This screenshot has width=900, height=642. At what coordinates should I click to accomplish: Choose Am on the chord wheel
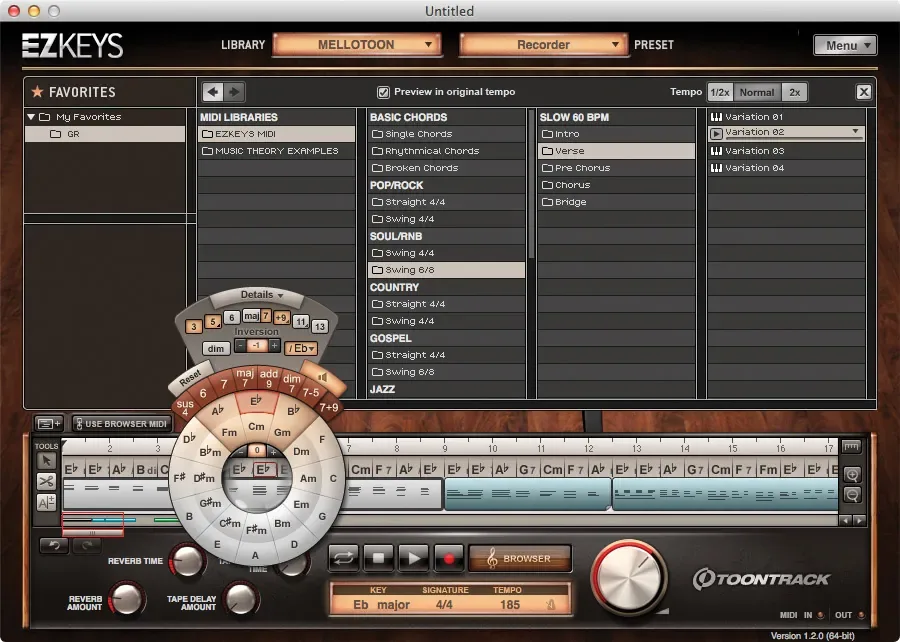pyautogui.click(x=308, y=478)
